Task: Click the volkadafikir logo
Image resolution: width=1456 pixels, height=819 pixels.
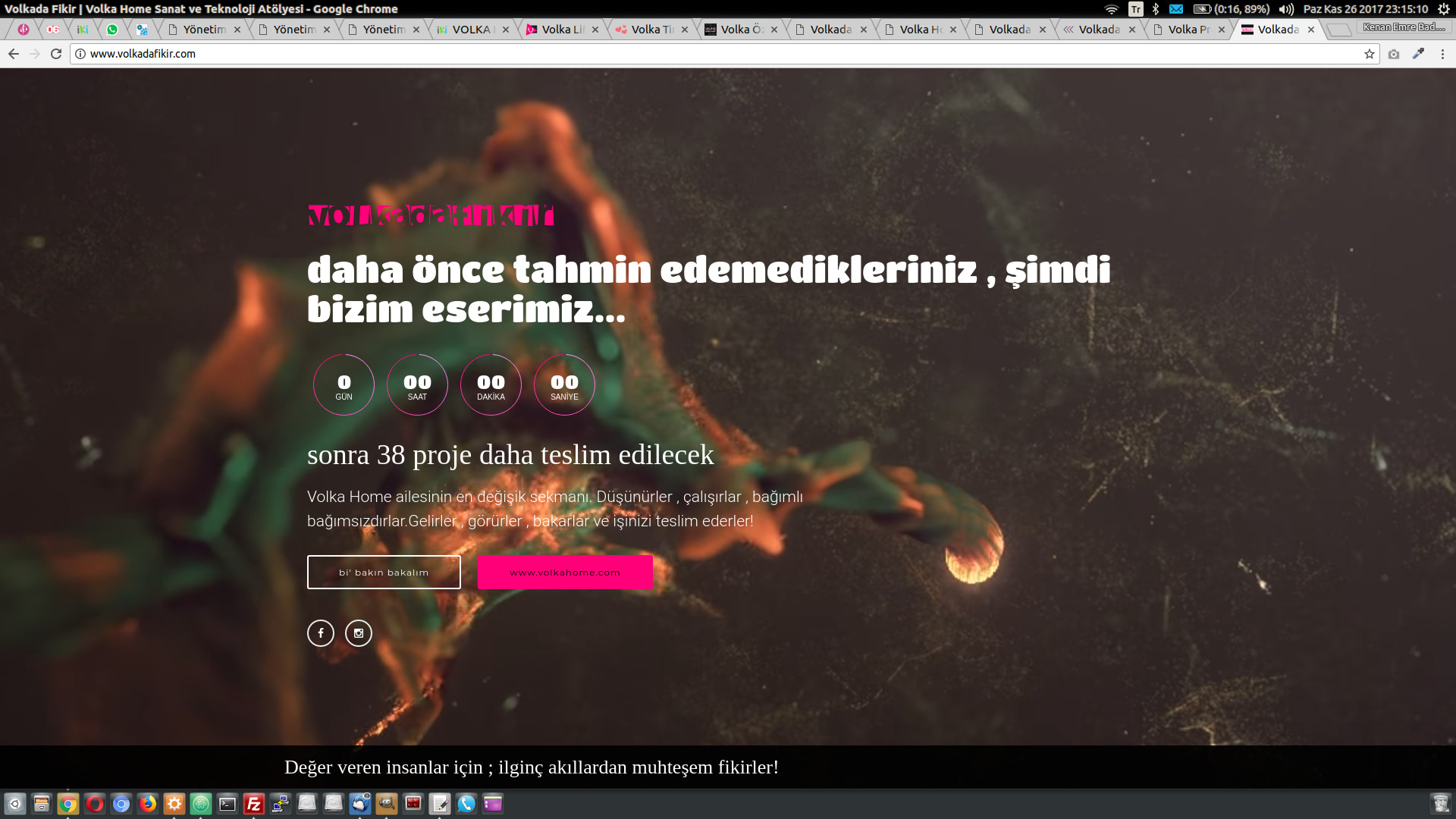Action: pyautogui.click(x=431, y=215)
